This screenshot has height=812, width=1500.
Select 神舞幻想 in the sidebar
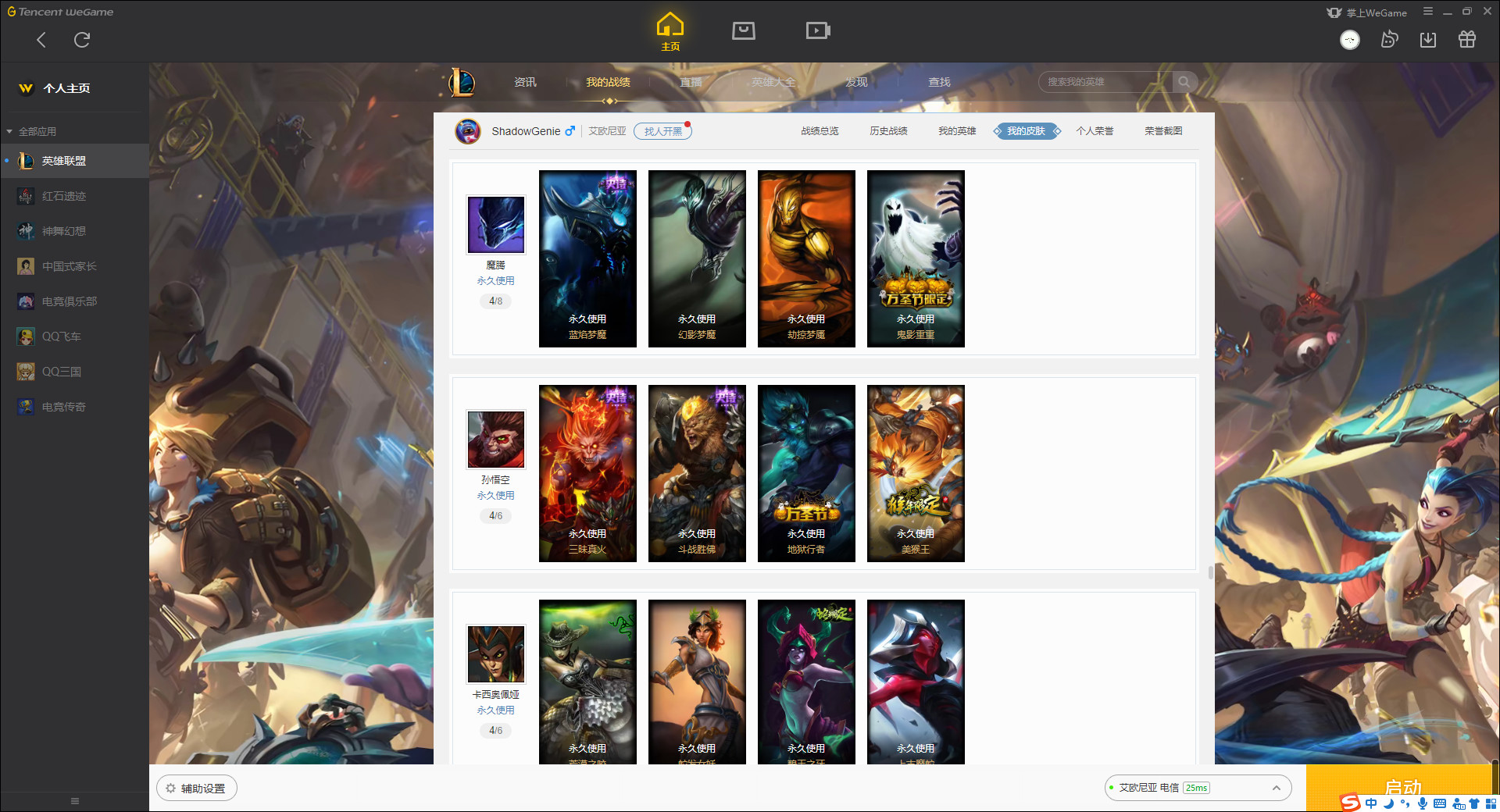pos(74,231)
